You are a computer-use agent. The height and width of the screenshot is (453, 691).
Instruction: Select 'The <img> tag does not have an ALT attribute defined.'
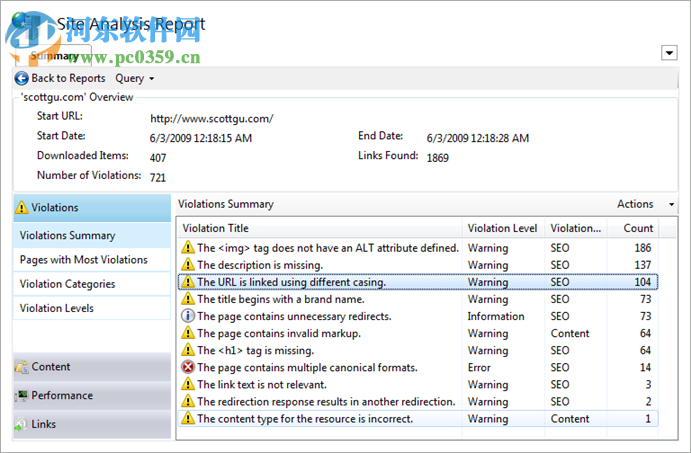point(418,248)
